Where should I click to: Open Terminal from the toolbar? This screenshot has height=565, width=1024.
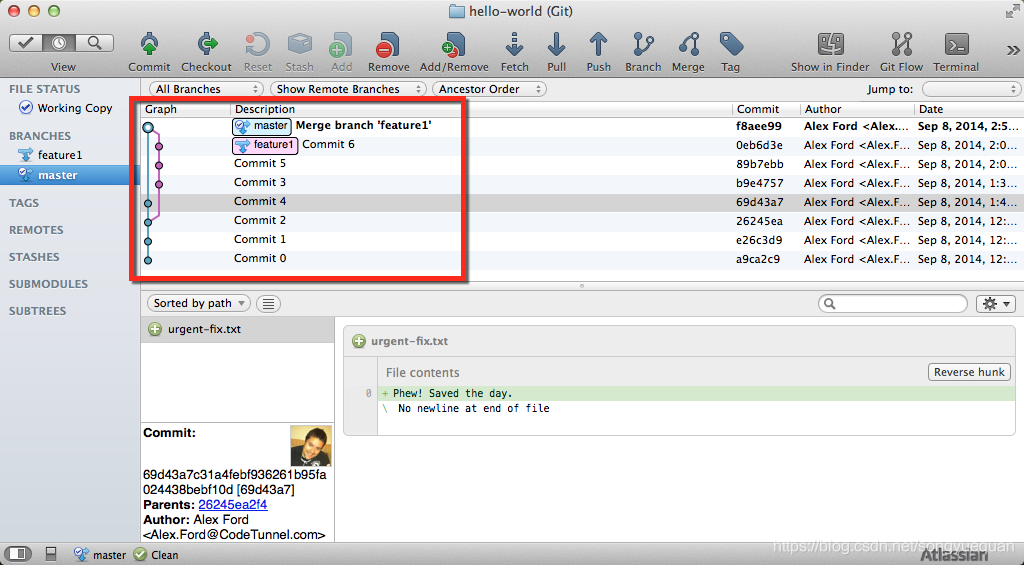pos(956,44)
